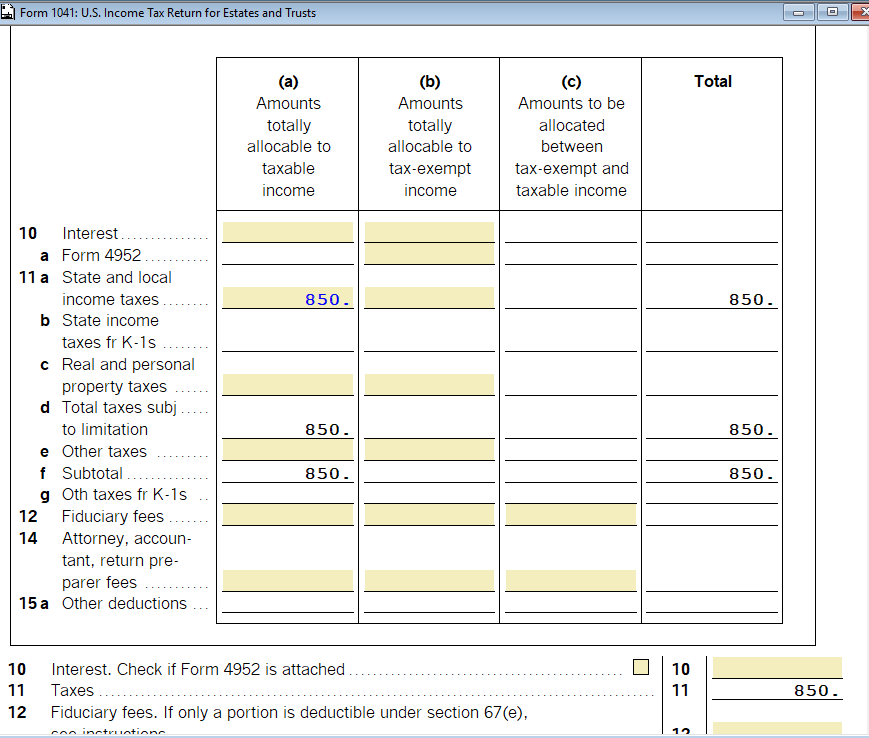Viewport: 869px width, 738px height.
Task: Click line 11 Taxes amount showing 850
Action: point(777,689)
